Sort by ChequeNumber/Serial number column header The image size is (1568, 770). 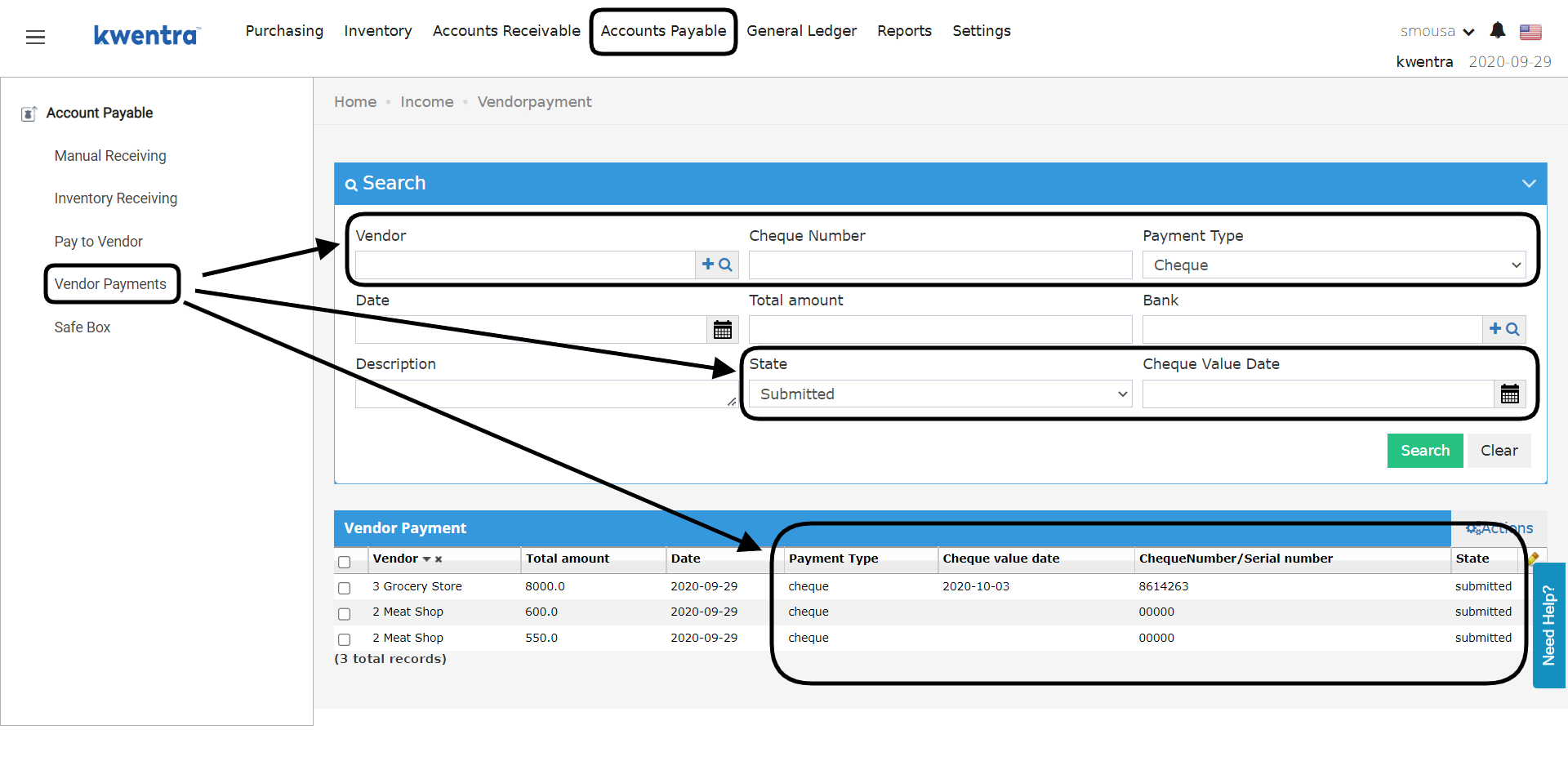(1236, 559)
